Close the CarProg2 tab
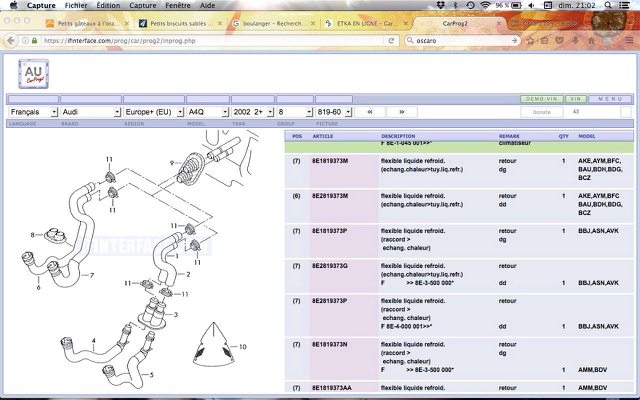Screen dimensions: 640x400 click(498, 24)
